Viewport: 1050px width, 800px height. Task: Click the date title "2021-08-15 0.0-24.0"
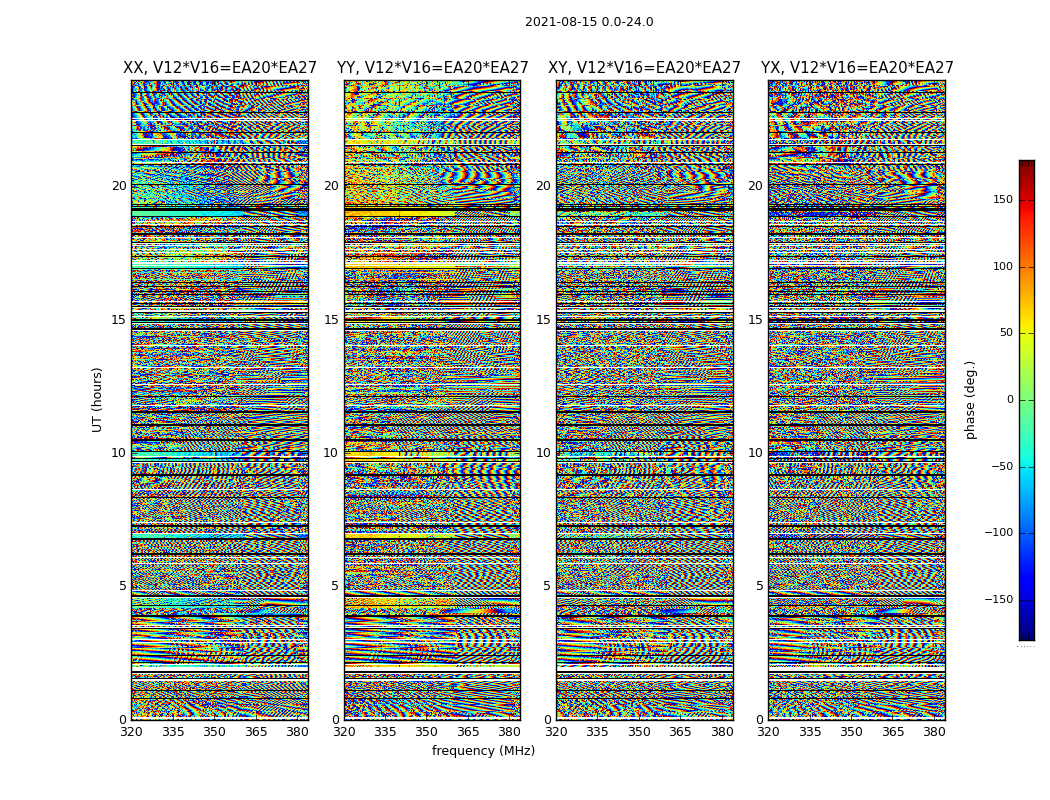(589, 22)
